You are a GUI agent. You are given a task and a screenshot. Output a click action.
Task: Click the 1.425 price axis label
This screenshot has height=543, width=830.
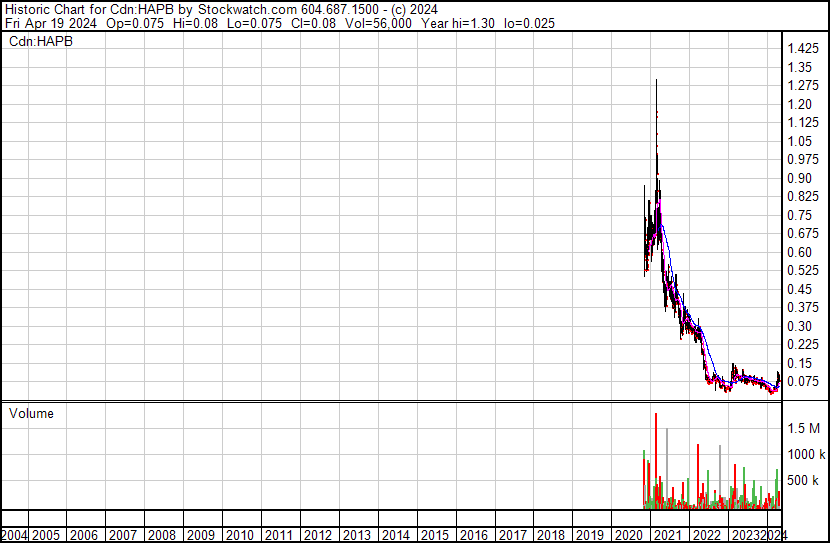tap(803, 49)
